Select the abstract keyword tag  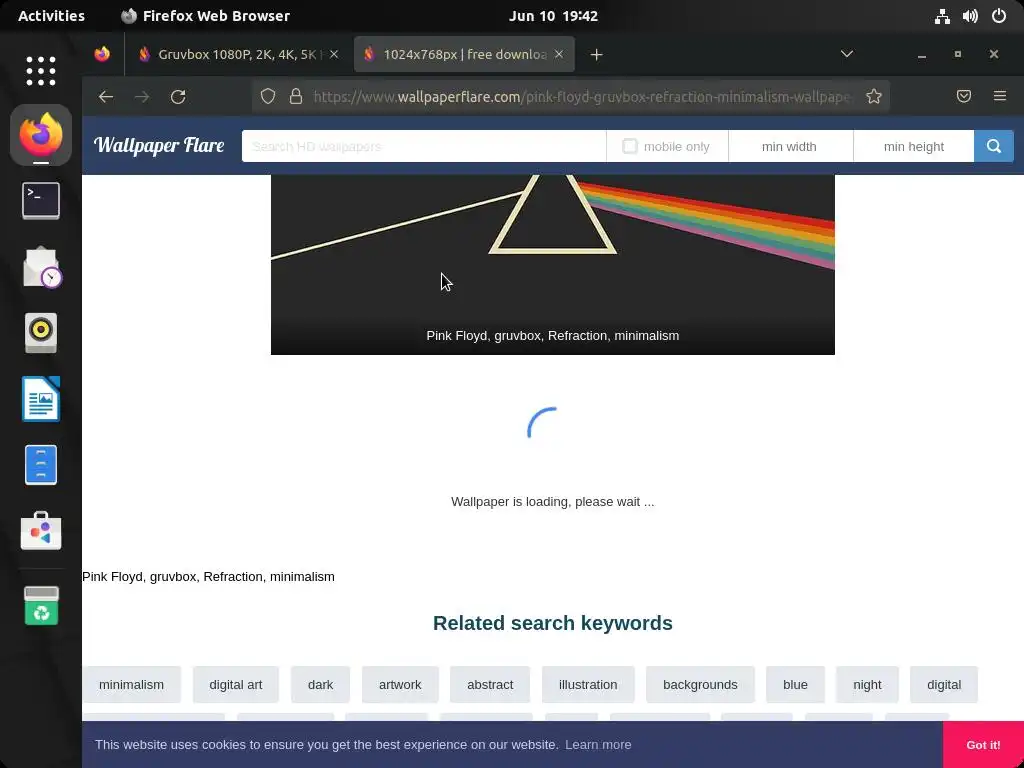(x=490, y=684)
